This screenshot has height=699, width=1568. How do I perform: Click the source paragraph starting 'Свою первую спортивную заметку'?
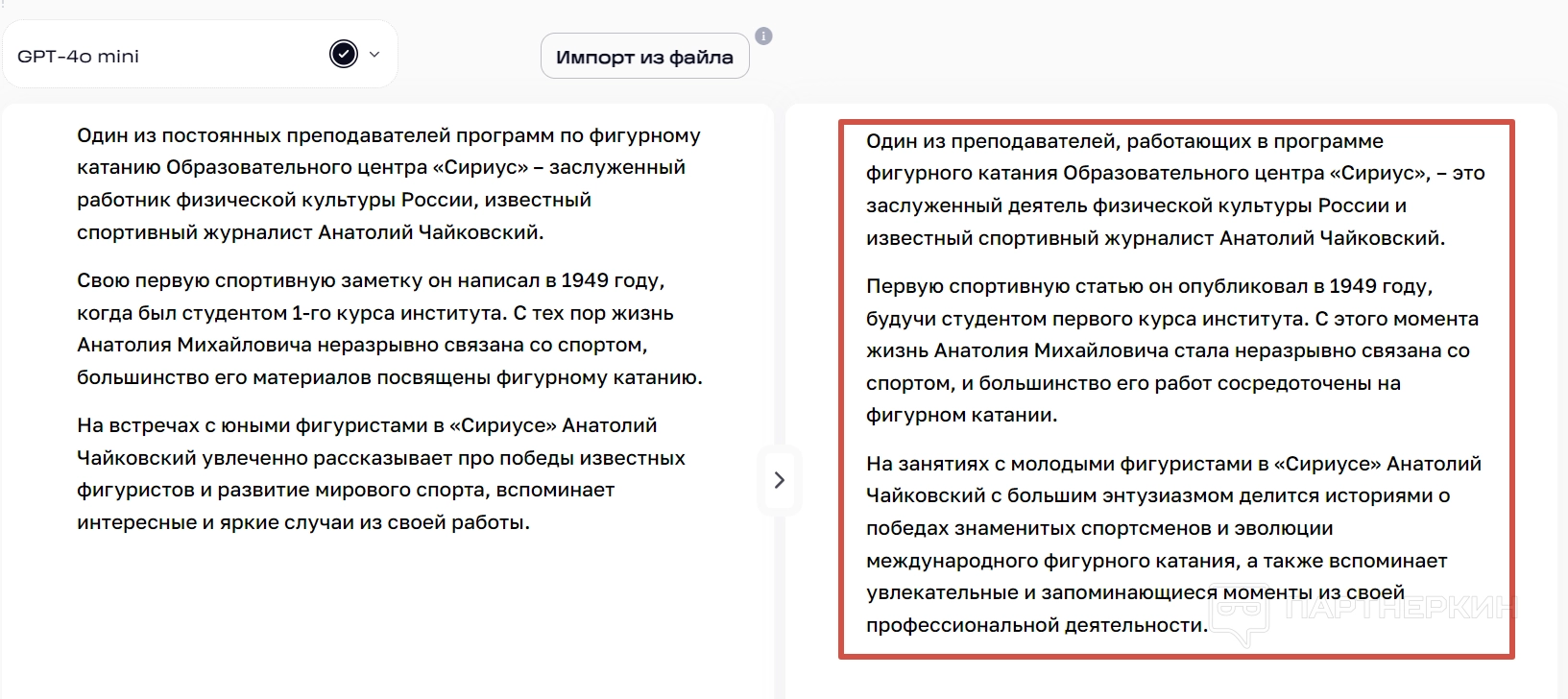389,328
